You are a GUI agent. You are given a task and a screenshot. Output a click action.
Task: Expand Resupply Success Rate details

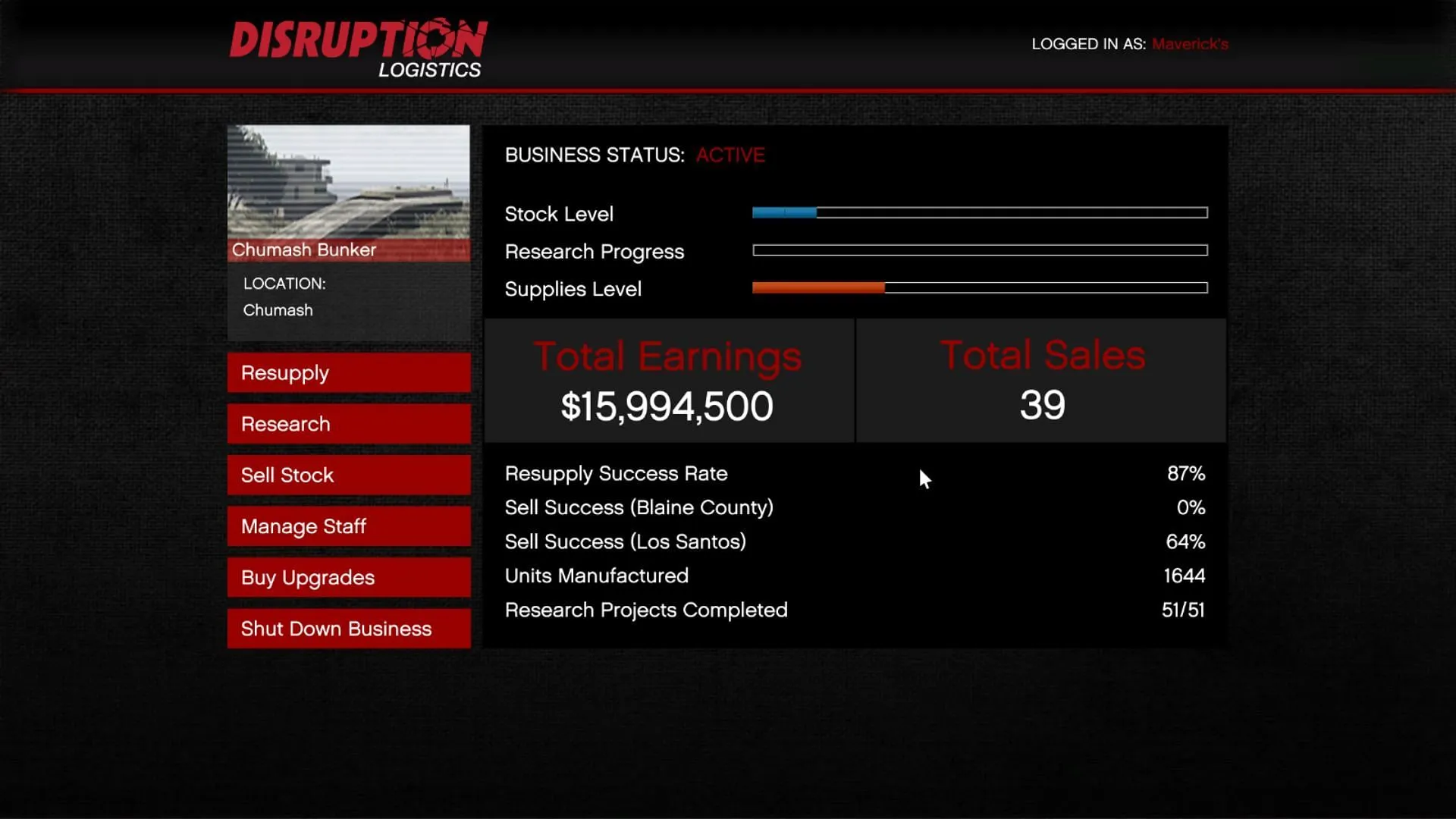[615, 473]
